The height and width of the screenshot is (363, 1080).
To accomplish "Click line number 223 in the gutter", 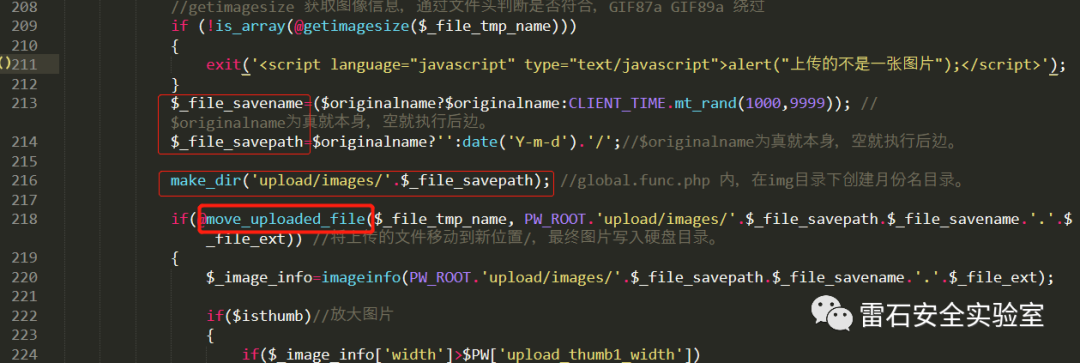I will (25, 336).
